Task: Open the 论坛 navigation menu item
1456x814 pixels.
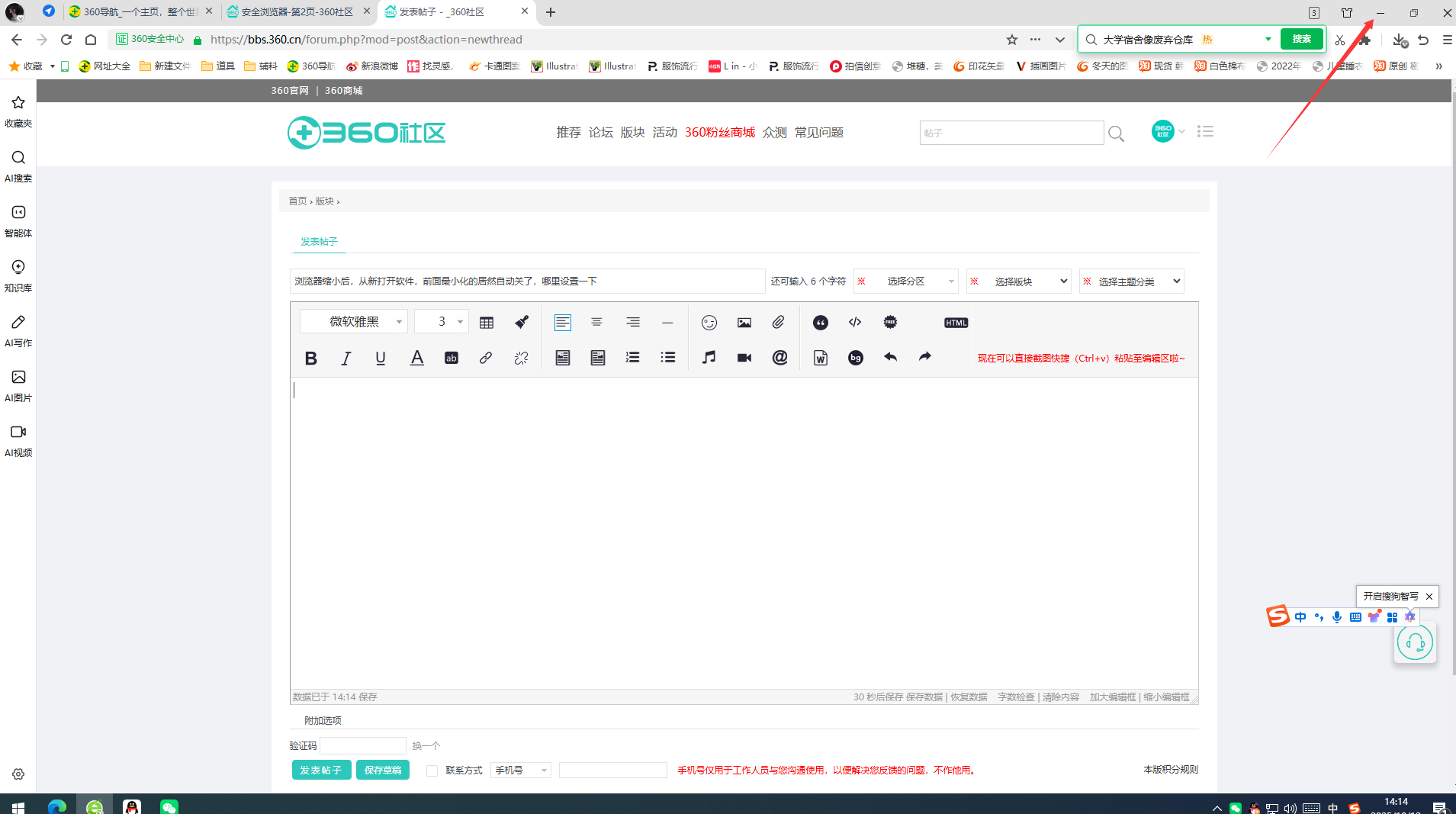Action: (600, 133)
